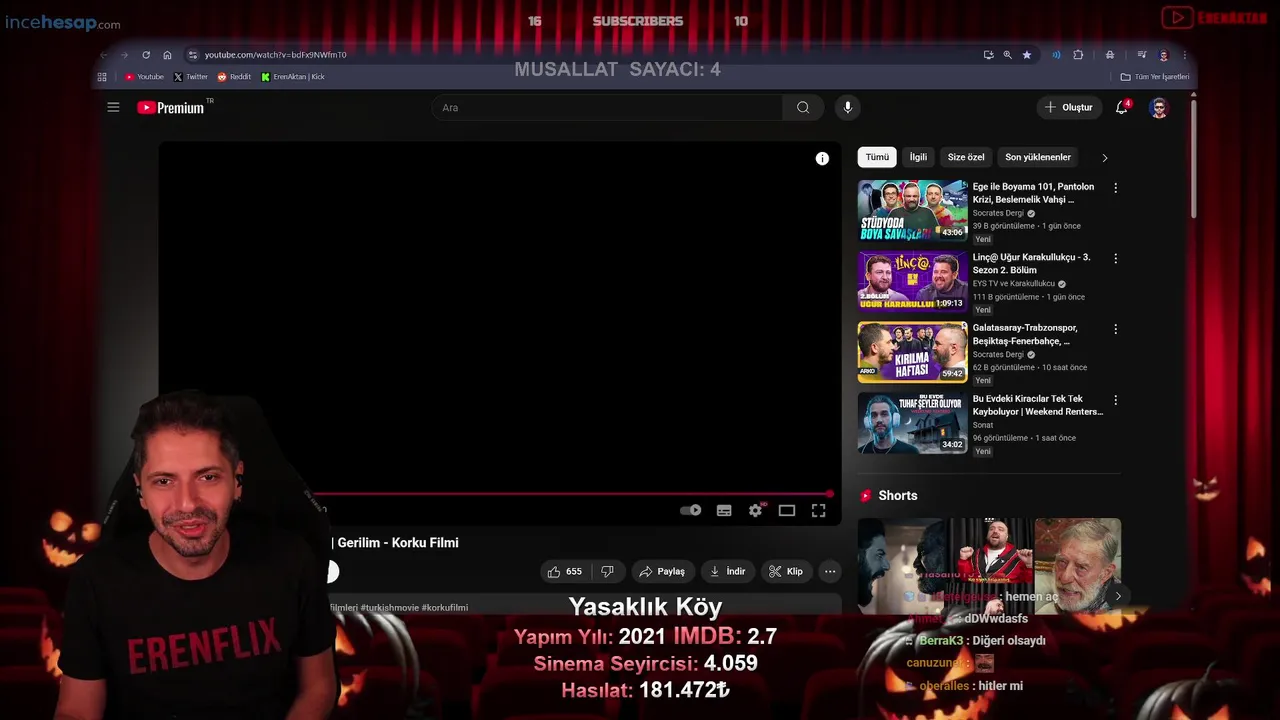Toggle the autoplay switch in player
This screenshot has height=720, width=1280.
pos(691,510)
